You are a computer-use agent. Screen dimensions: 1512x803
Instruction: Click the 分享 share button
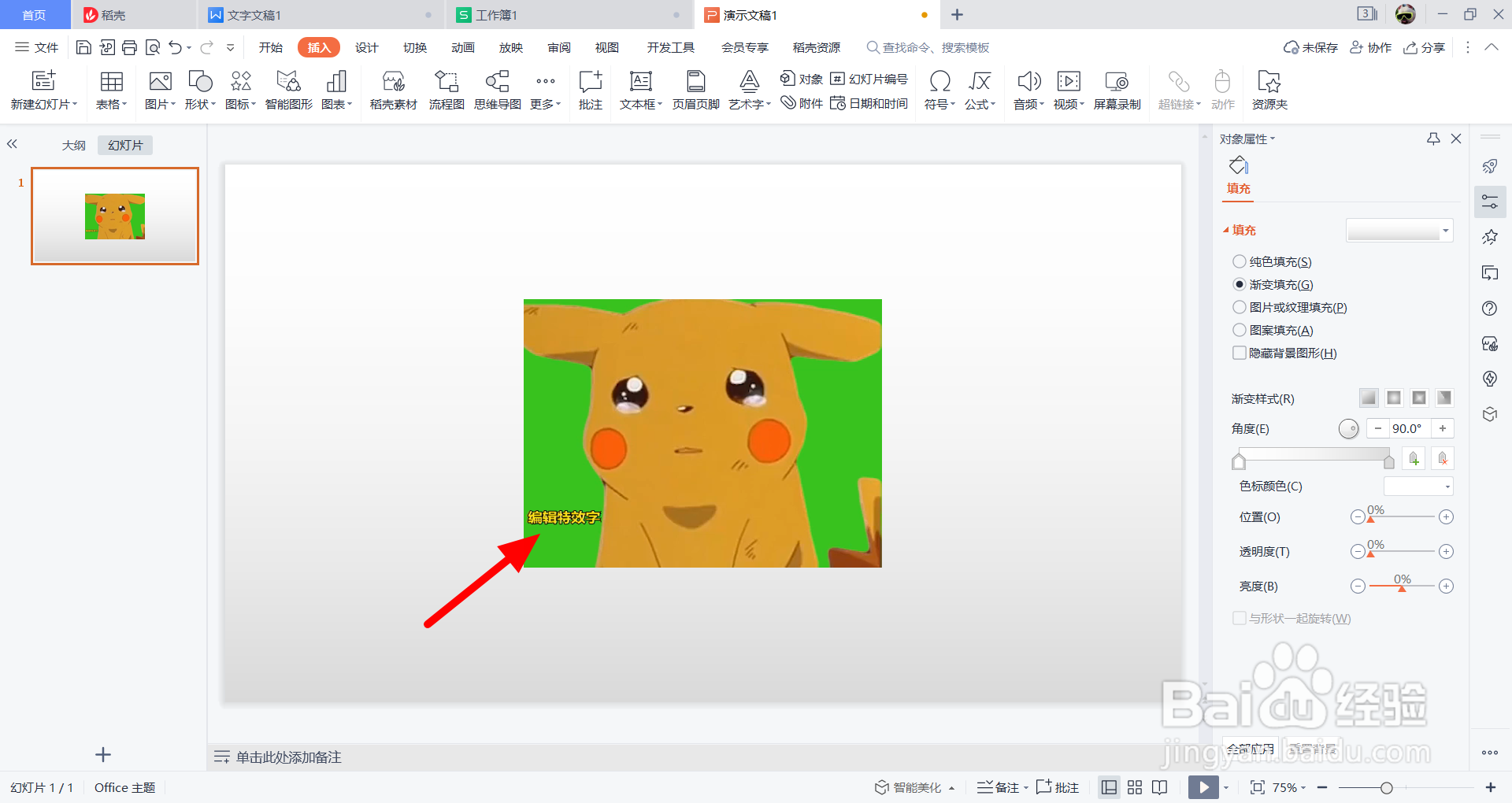point(1425,47)
